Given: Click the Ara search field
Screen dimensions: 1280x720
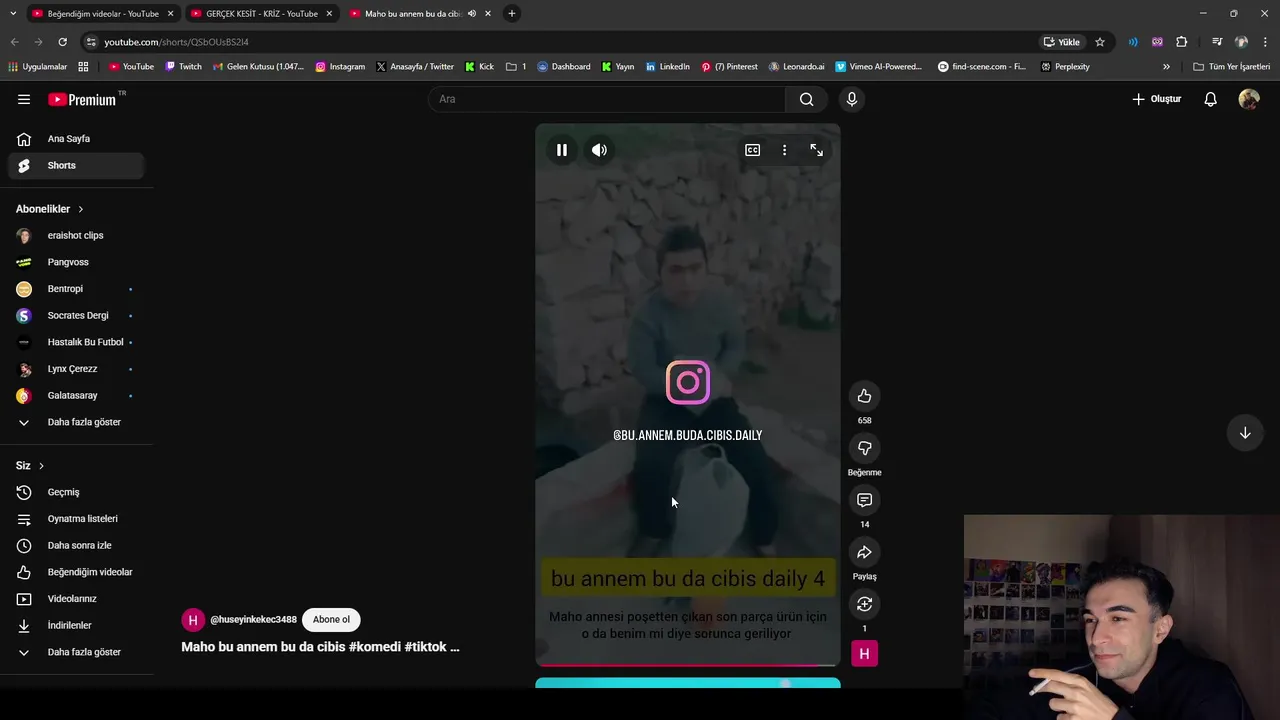Looking at the screenshot, I should pyautogui.click(x=607, y=99).
